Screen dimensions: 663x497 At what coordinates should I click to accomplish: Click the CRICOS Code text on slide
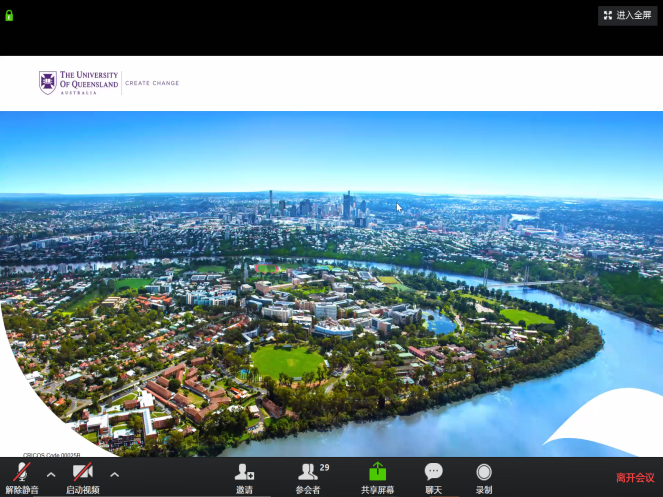tap(52, 455)
